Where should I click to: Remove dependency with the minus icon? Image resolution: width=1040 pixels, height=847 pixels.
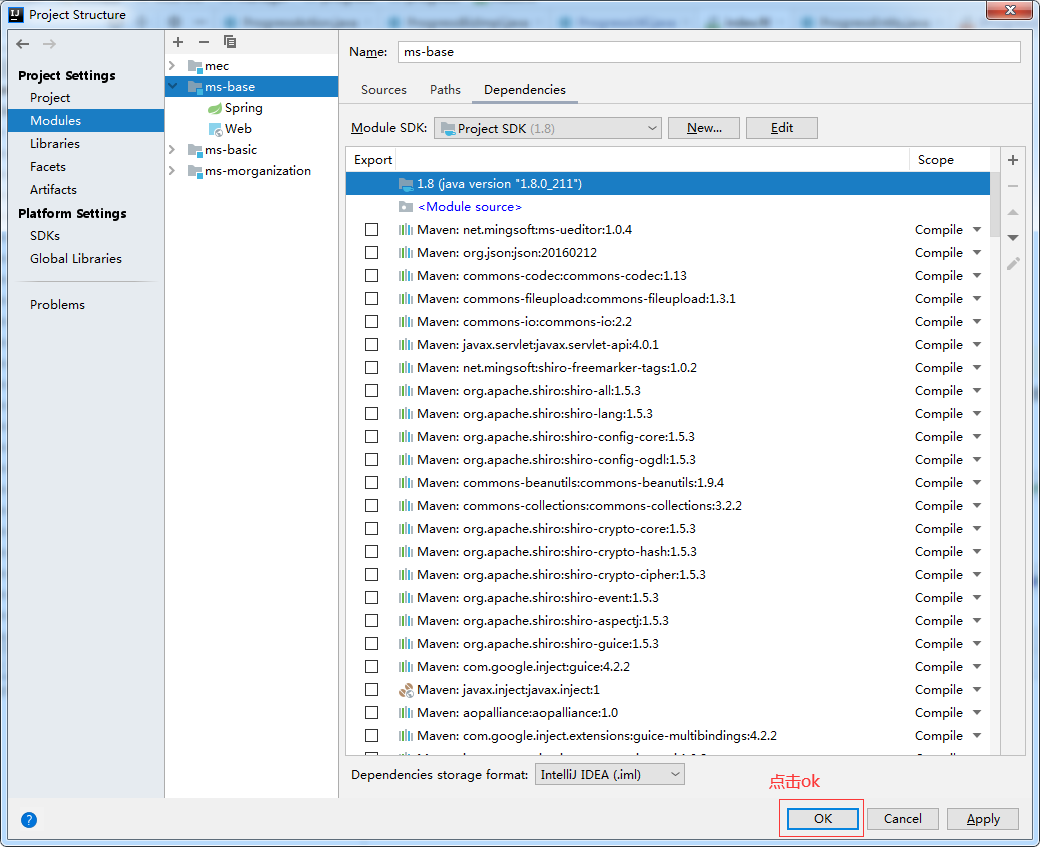pyautogui.click(x=1013, y=186)
